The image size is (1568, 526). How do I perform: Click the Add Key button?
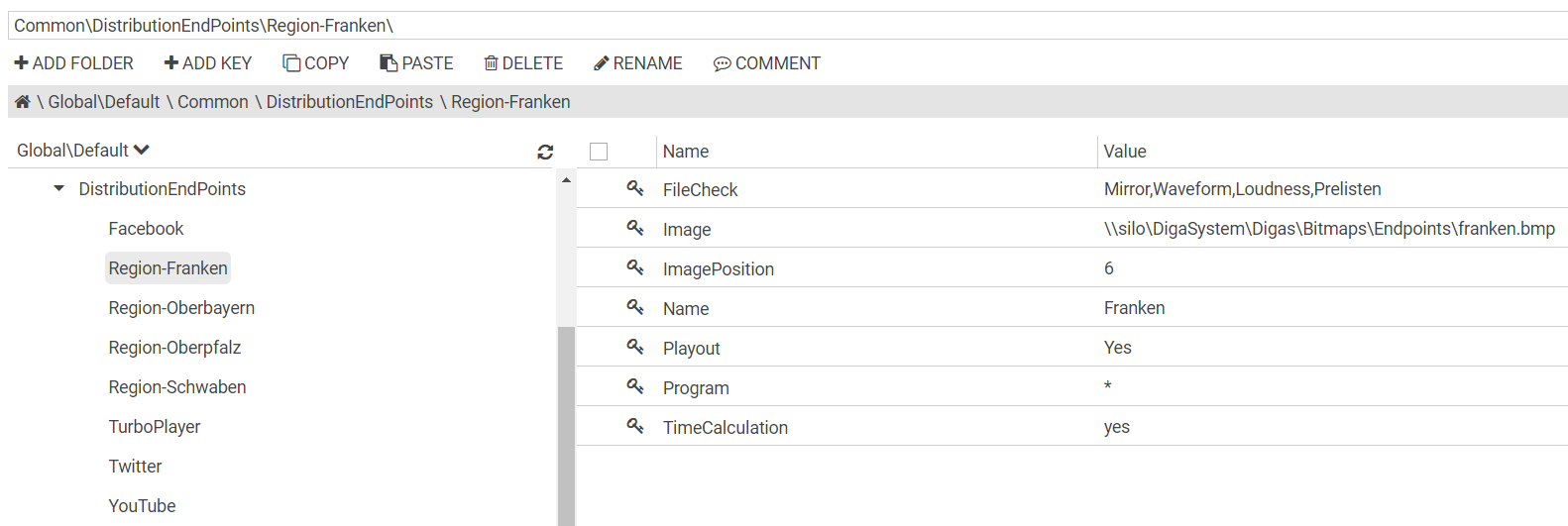(208, 63)
